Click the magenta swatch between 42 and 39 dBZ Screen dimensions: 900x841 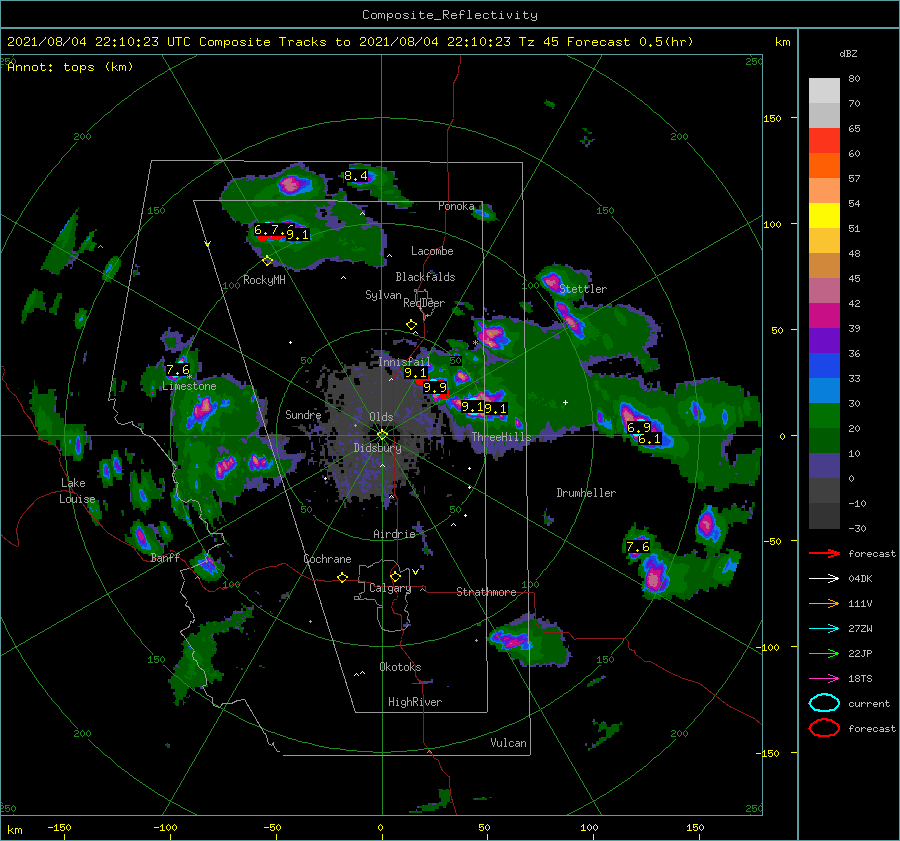tap(824, 316)
